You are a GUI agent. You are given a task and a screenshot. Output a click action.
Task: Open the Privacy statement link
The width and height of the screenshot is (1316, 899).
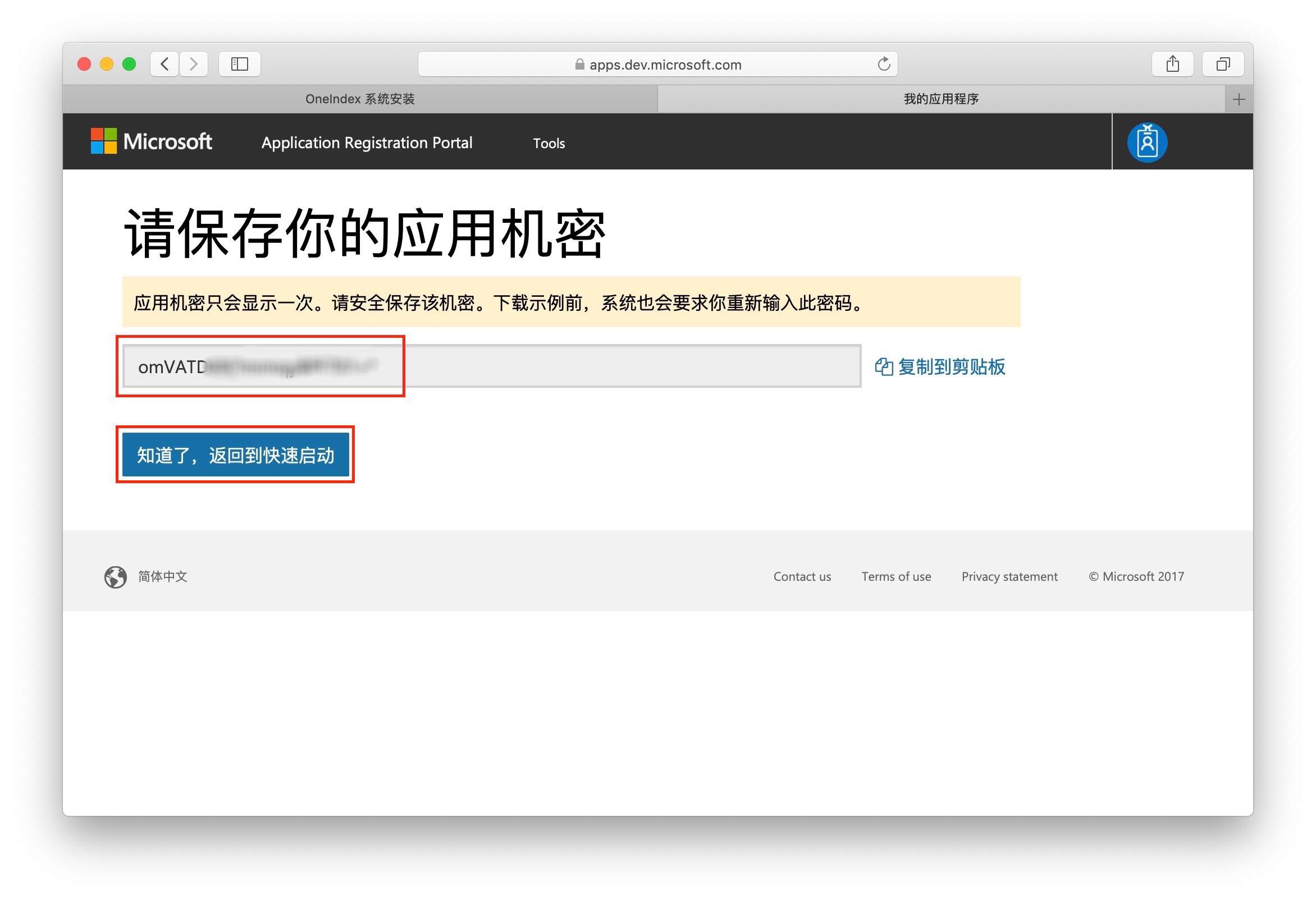[1009, 576]
